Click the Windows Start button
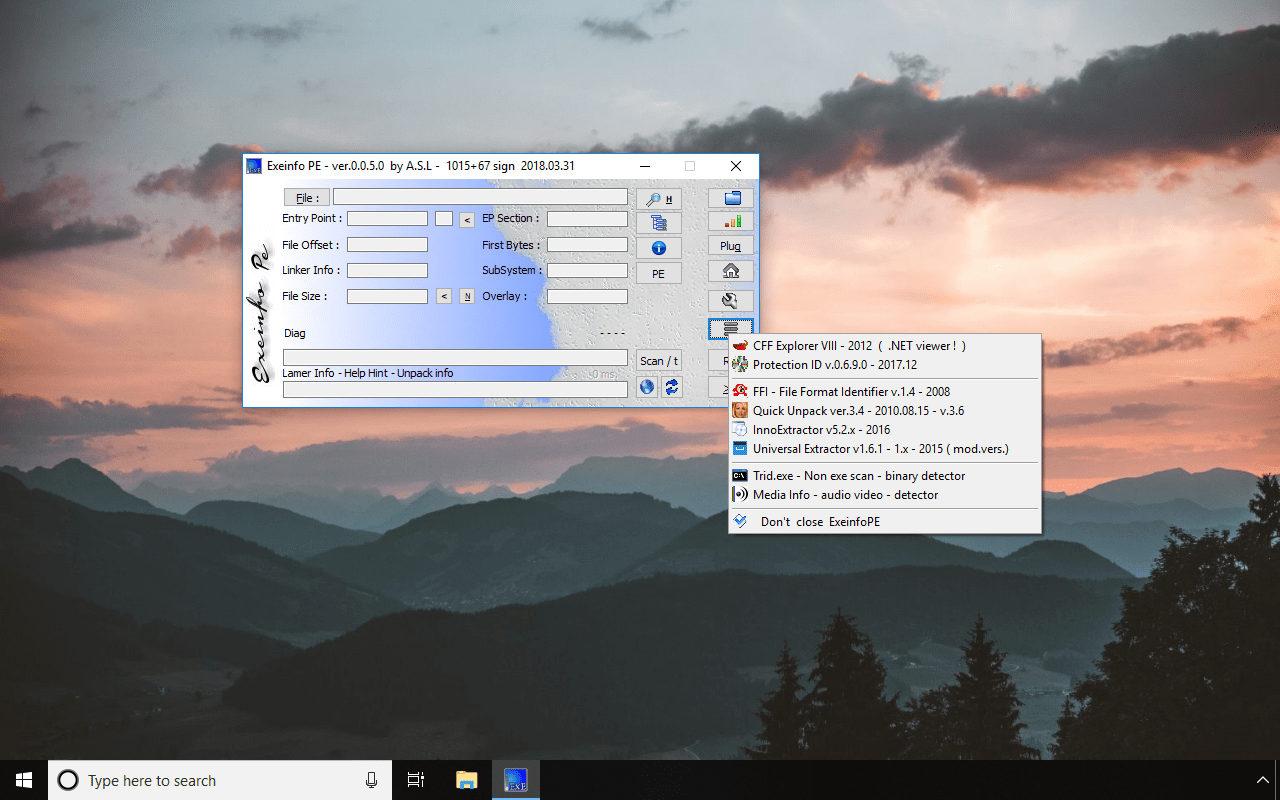The height and width of the screenshot is (800, 1280). (x=24, y=780)
